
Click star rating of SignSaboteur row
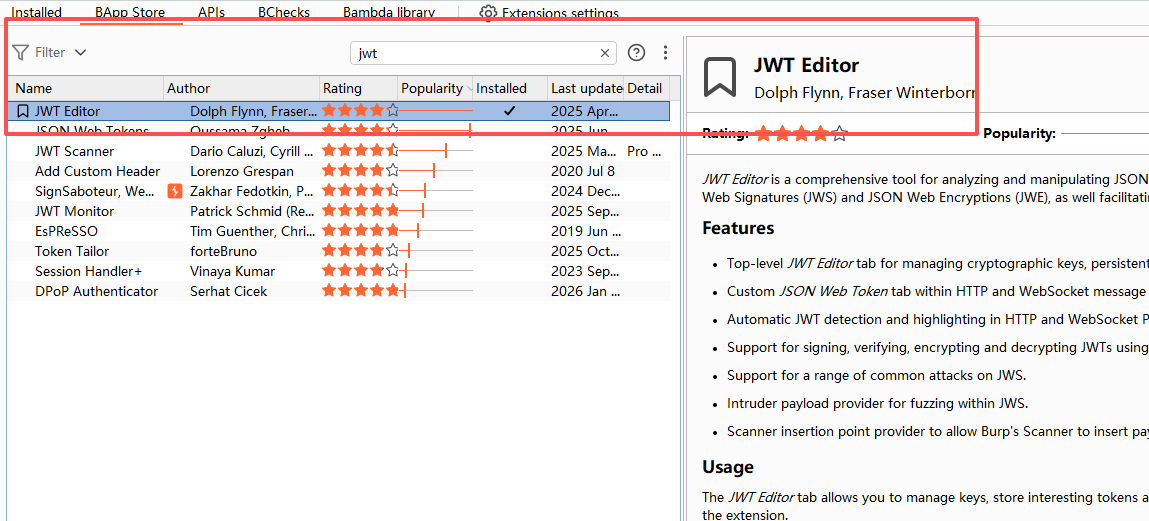pos(360,191)
